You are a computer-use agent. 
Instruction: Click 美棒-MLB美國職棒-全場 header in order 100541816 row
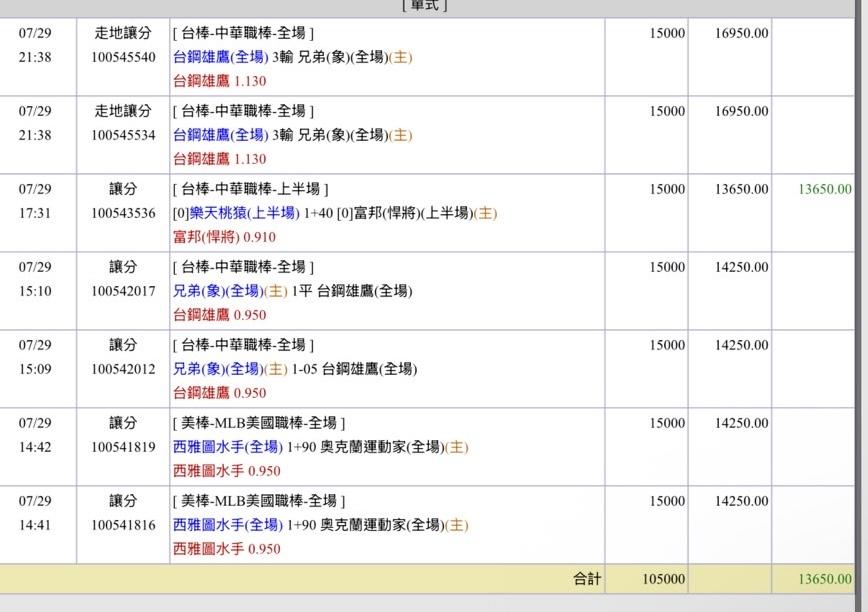(259, 501)
